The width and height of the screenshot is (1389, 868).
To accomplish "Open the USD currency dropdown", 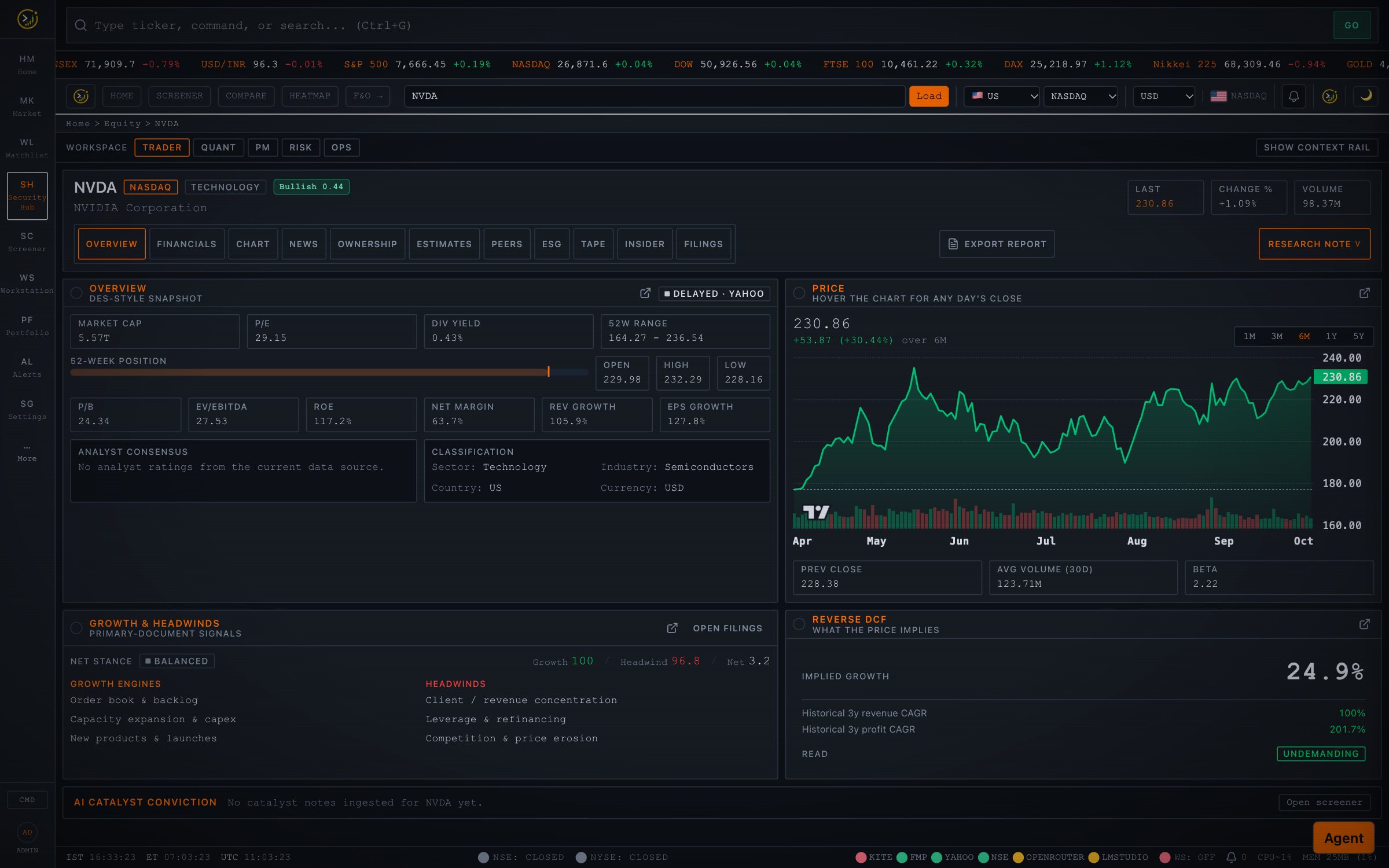I will pyautogui.click(x=1164, y=96).
